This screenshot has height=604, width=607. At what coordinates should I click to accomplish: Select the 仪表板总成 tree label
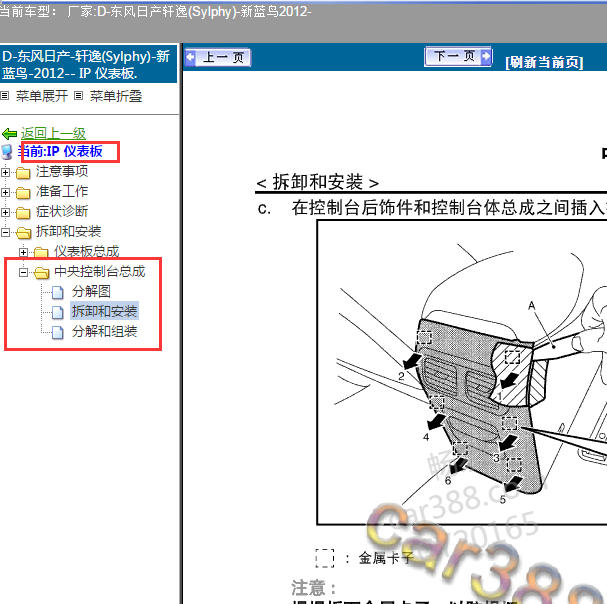pyautogui.click(x=87, y=252)
